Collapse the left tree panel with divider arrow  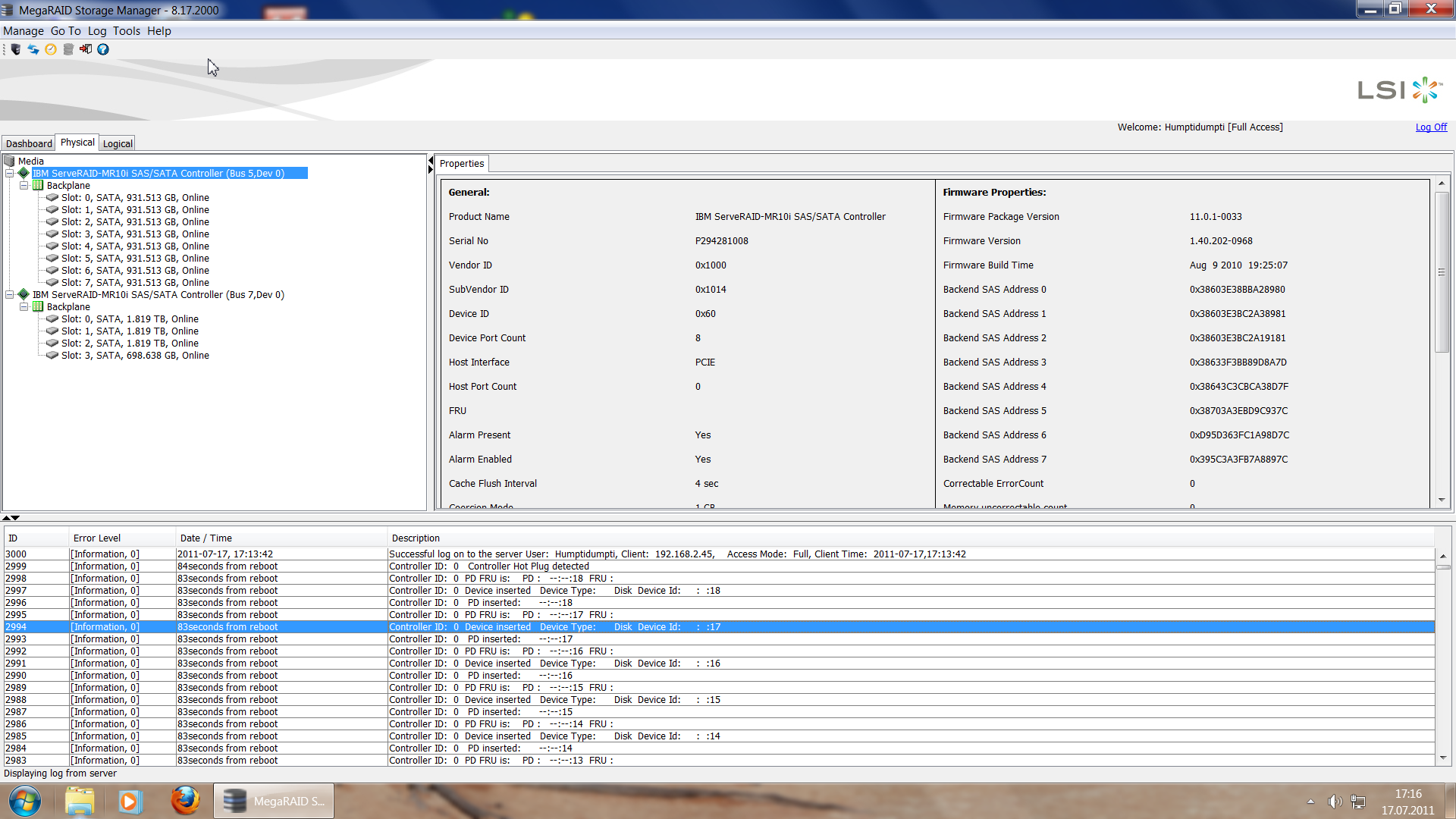tap(431, 161)
